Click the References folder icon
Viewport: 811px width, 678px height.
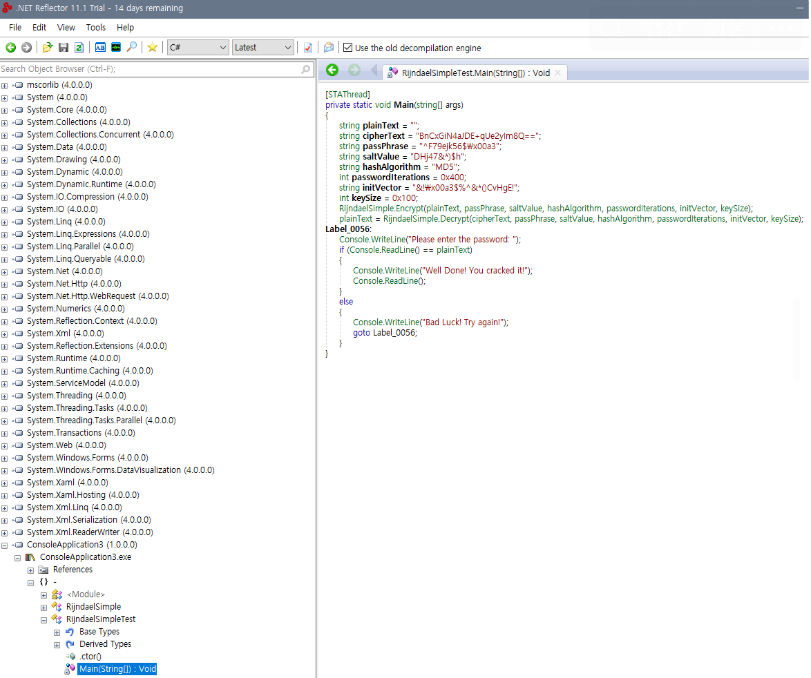point(43,569)
